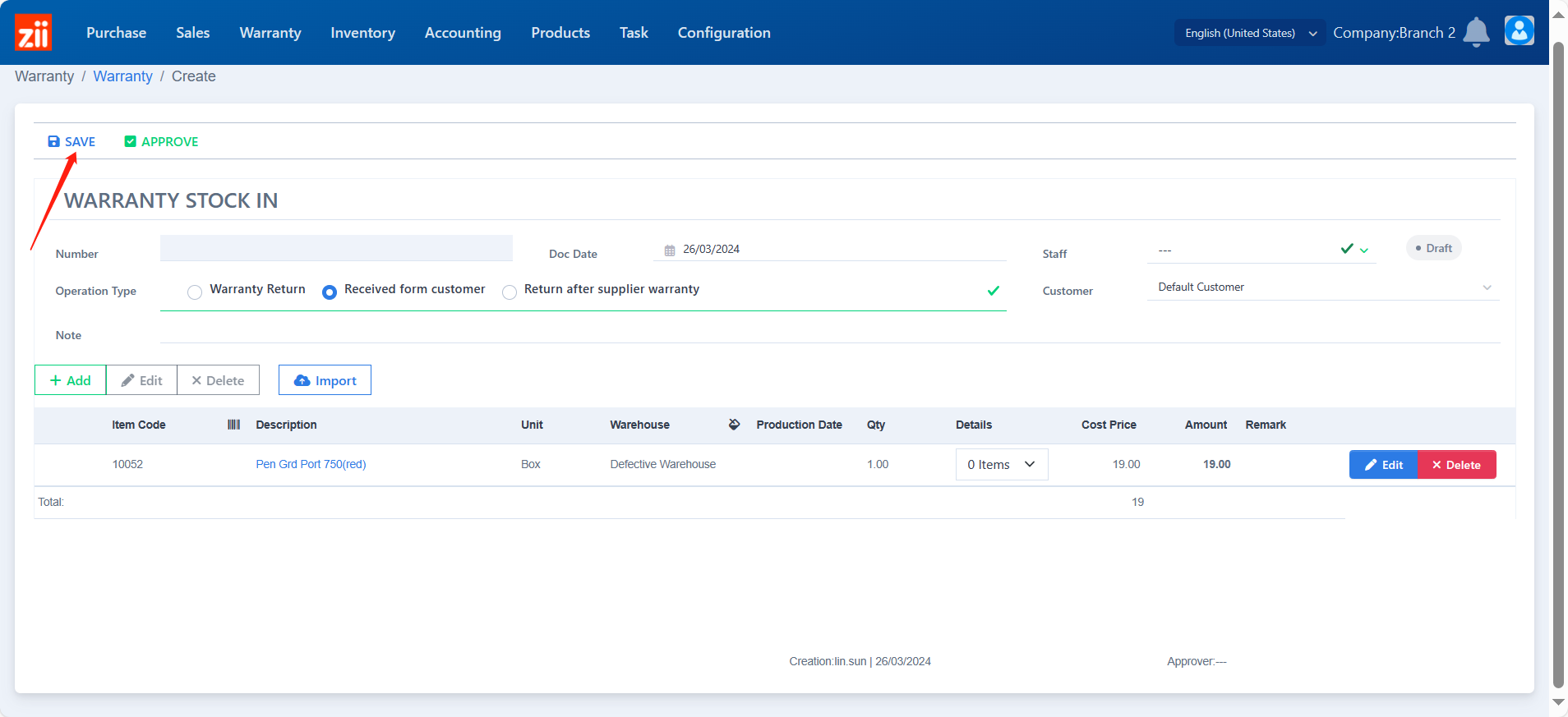Click the Note input field
Image resolution: width=1568 pixels, height=717 pixels.
830,333
